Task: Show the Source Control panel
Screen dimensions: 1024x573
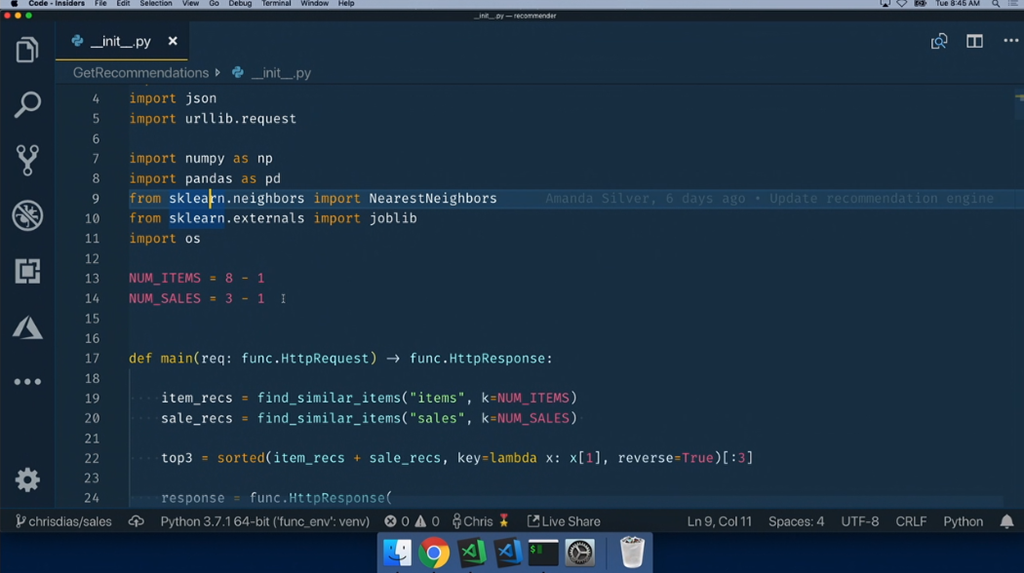Action: pyautogui.click(x=27, y=159)
